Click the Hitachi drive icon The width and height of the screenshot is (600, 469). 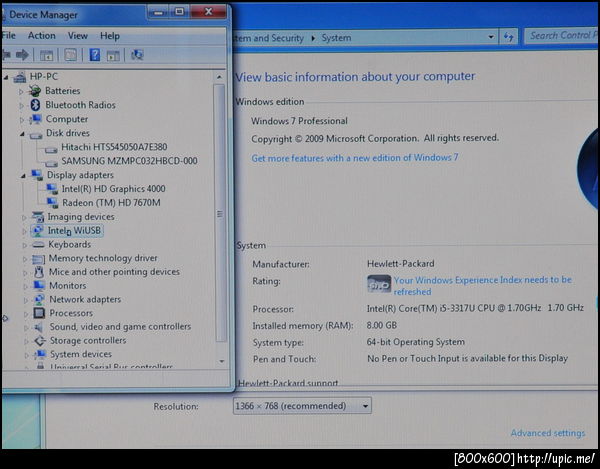click(x=51, y=150)
